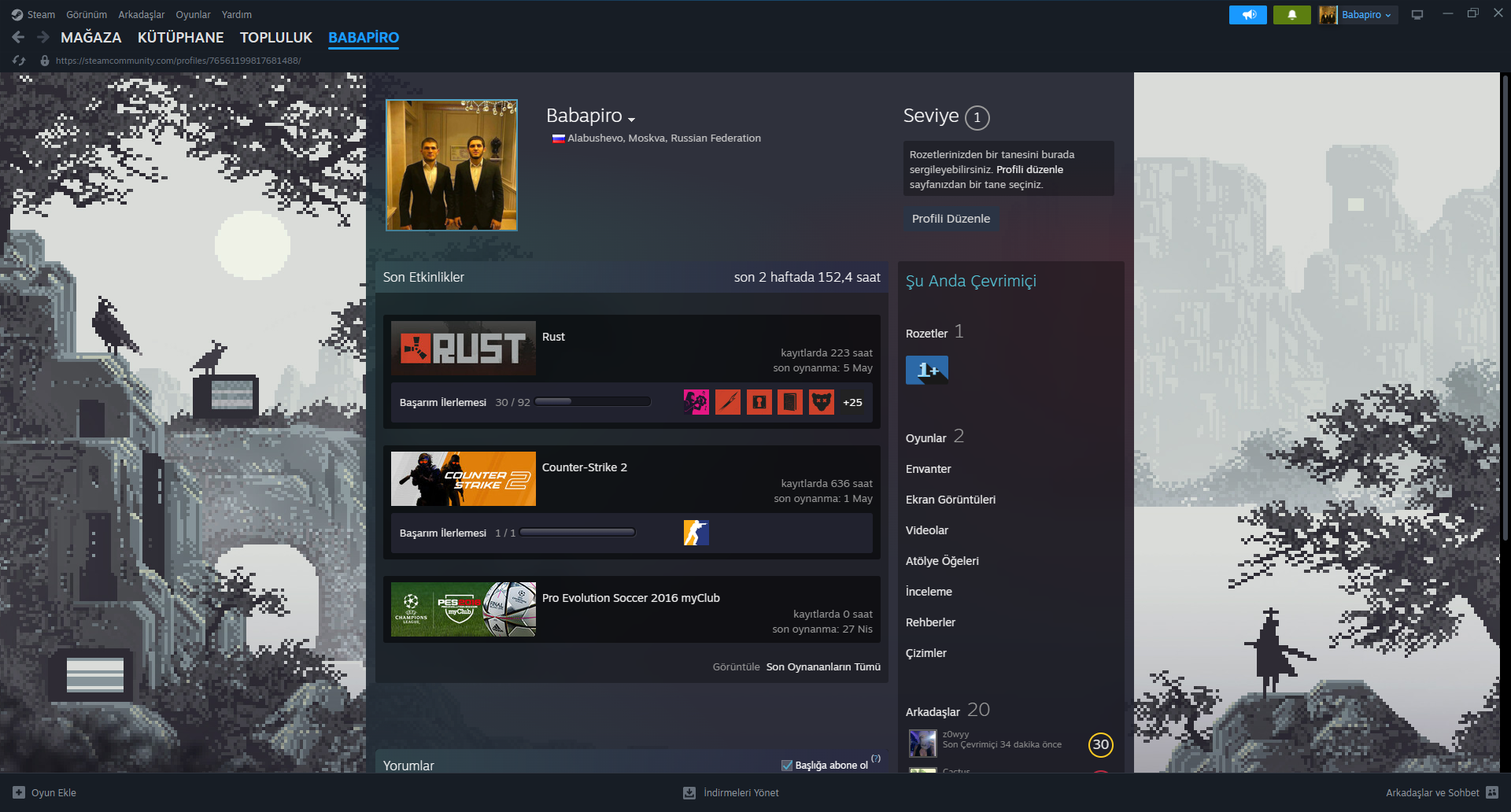Go to the KÜTÜPHANE tab
Image resolution: width=1511 pixels, height=812 pixels.
coord(180,37)
